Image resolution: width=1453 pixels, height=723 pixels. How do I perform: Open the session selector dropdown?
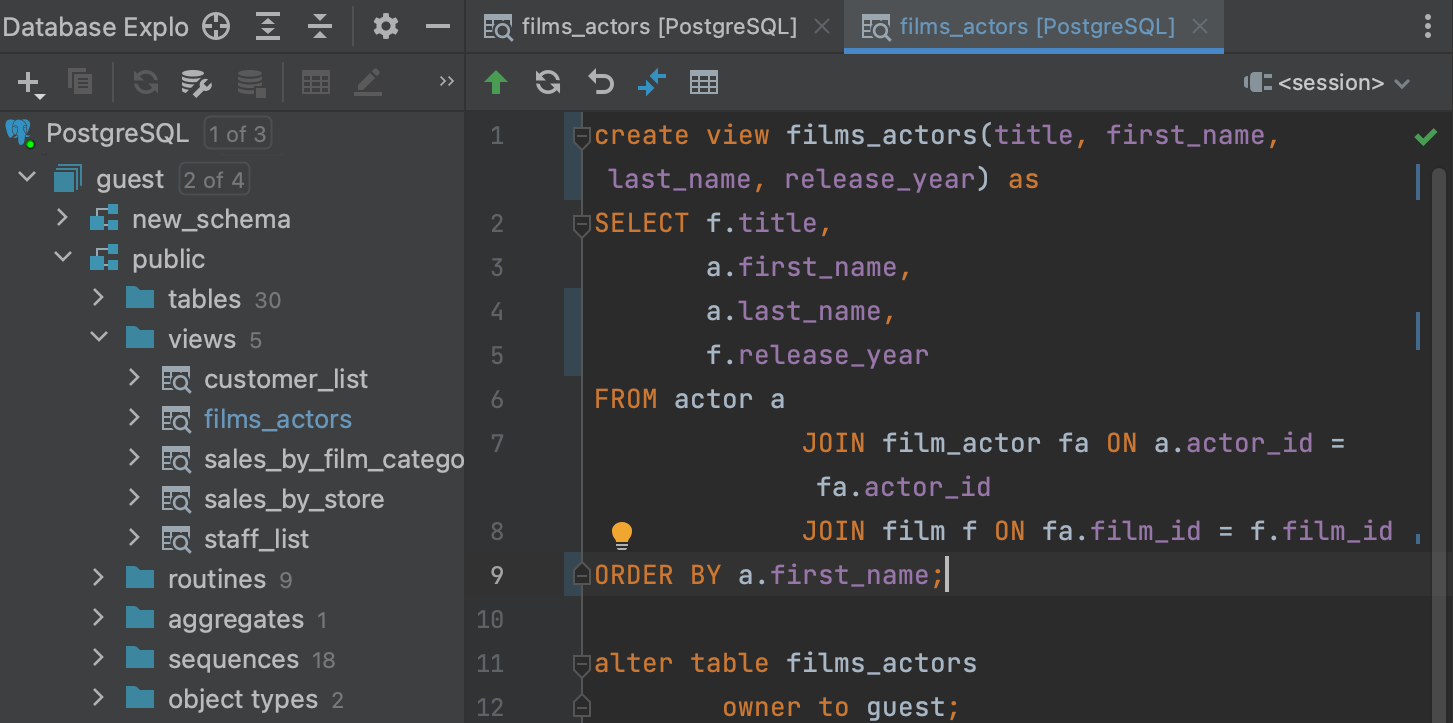(x=1327, y=82)
